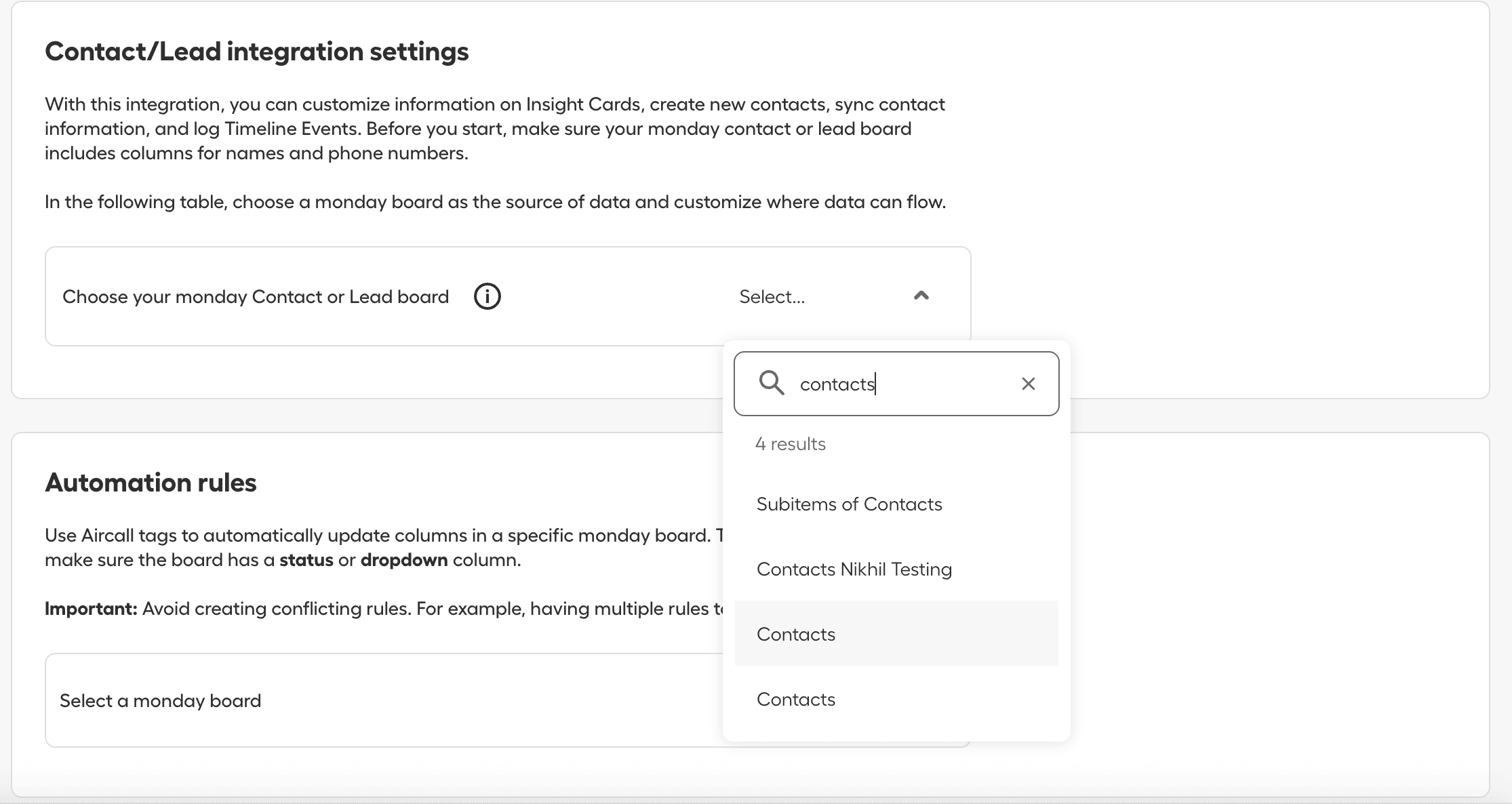Click the bold word 'status' in description
Screen dimensions: 1512x804
point(306,560)
